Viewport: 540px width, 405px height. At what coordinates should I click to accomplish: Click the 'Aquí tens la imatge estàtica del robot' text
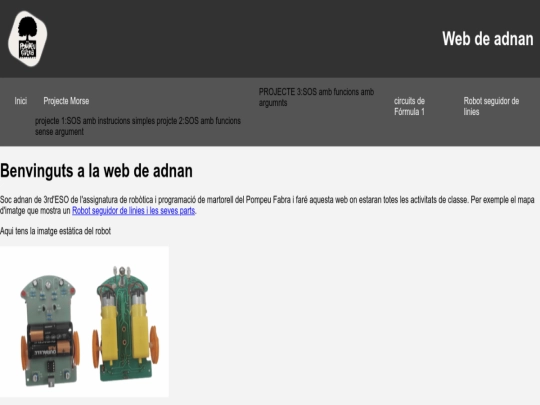tap(55, 231)
